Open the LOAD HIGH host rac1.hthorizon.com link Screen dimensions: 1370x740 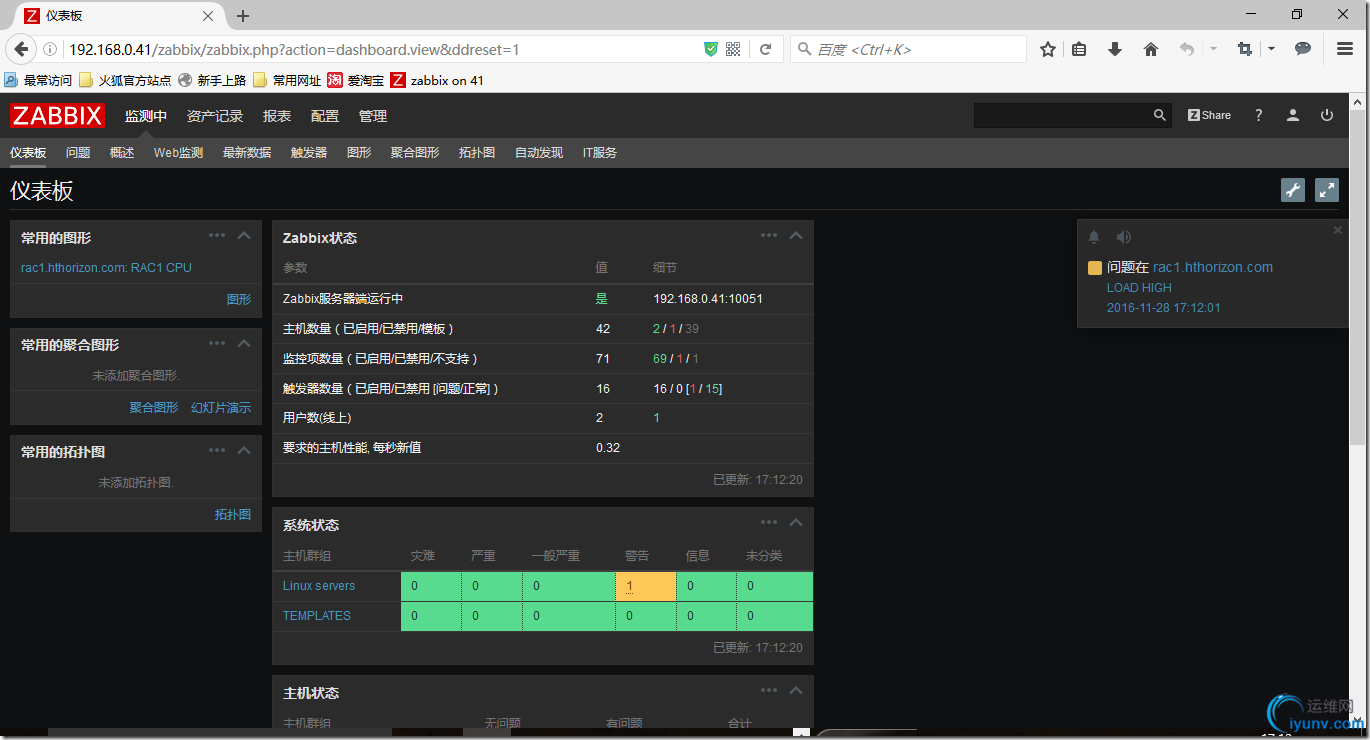click(x=1212, y=267)
